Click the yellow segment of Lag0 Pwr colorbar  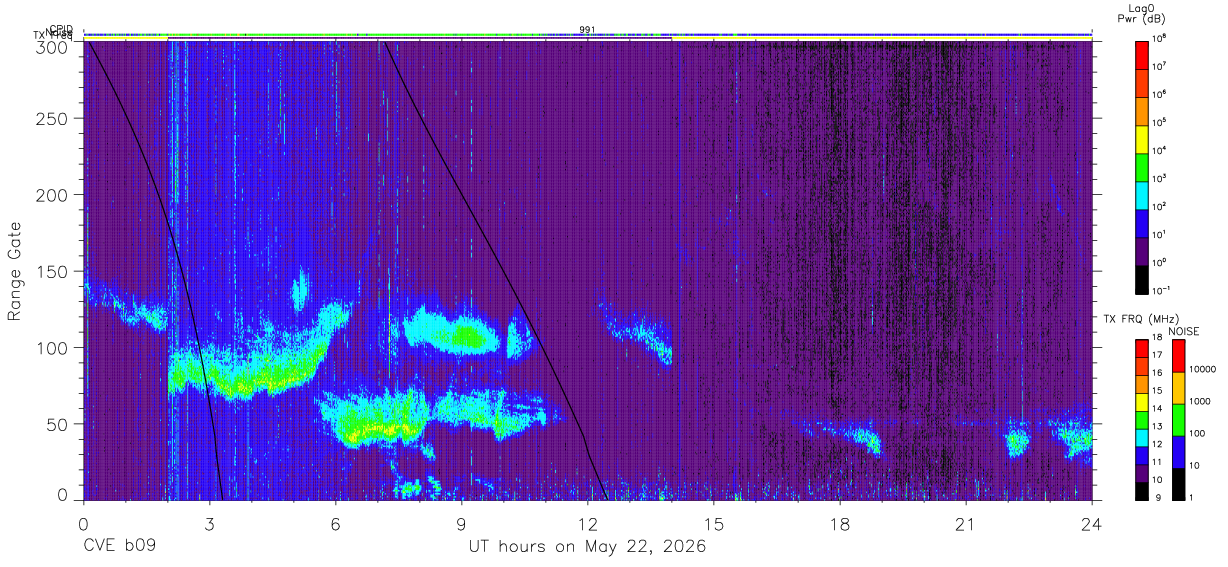[1142, 137]
